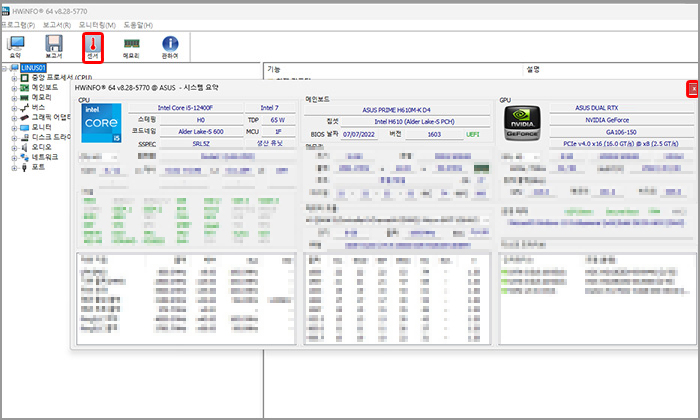The height and width of the screenshot is (420, 700).
Task: Expand the 메인보드 tree node
Action: tap(14, 88)
